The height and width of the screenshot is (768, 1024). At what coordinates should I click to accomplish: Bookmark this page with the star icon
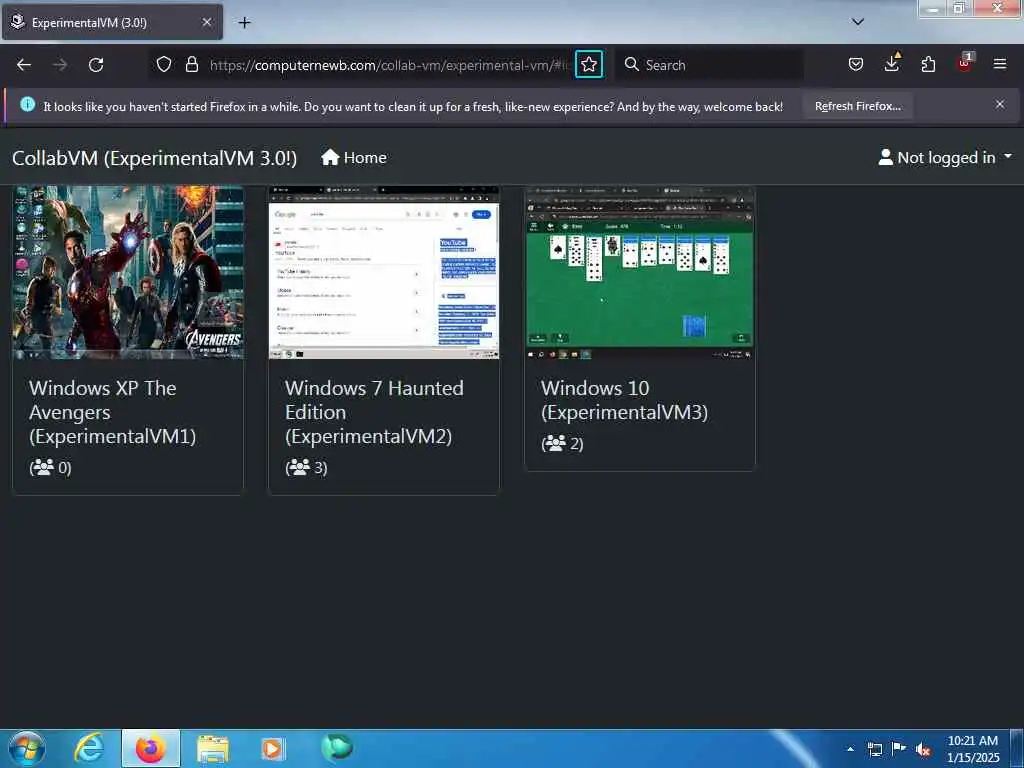click(588, 64)
